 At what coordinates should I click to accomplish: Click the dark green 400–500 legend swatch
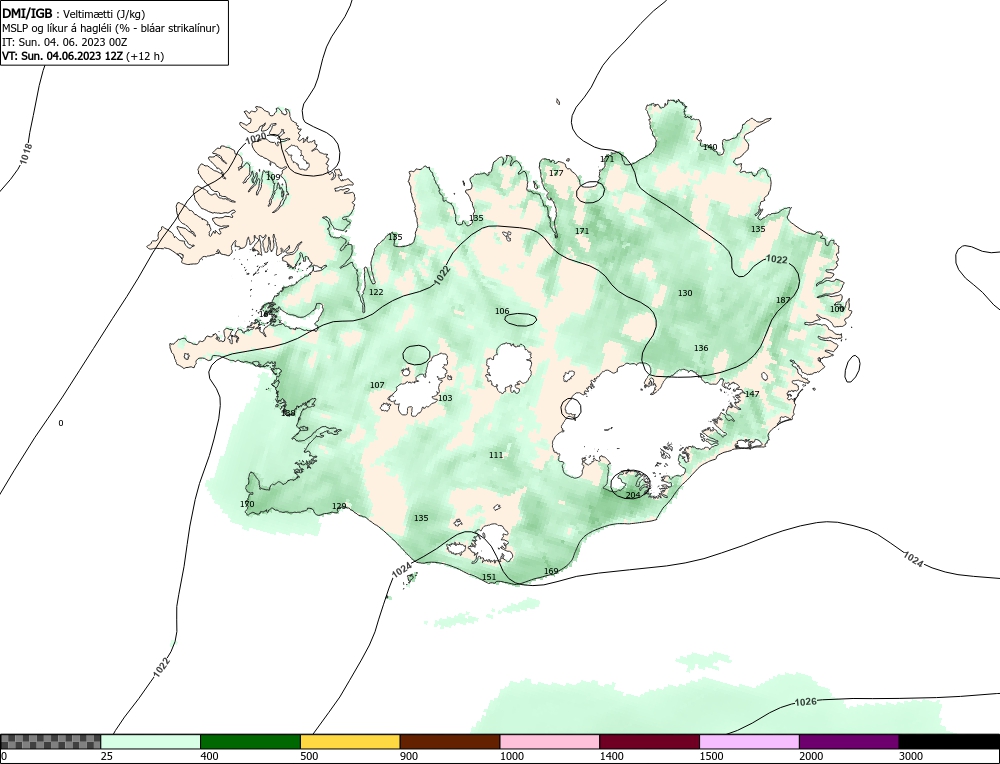(x=250, y=742)
